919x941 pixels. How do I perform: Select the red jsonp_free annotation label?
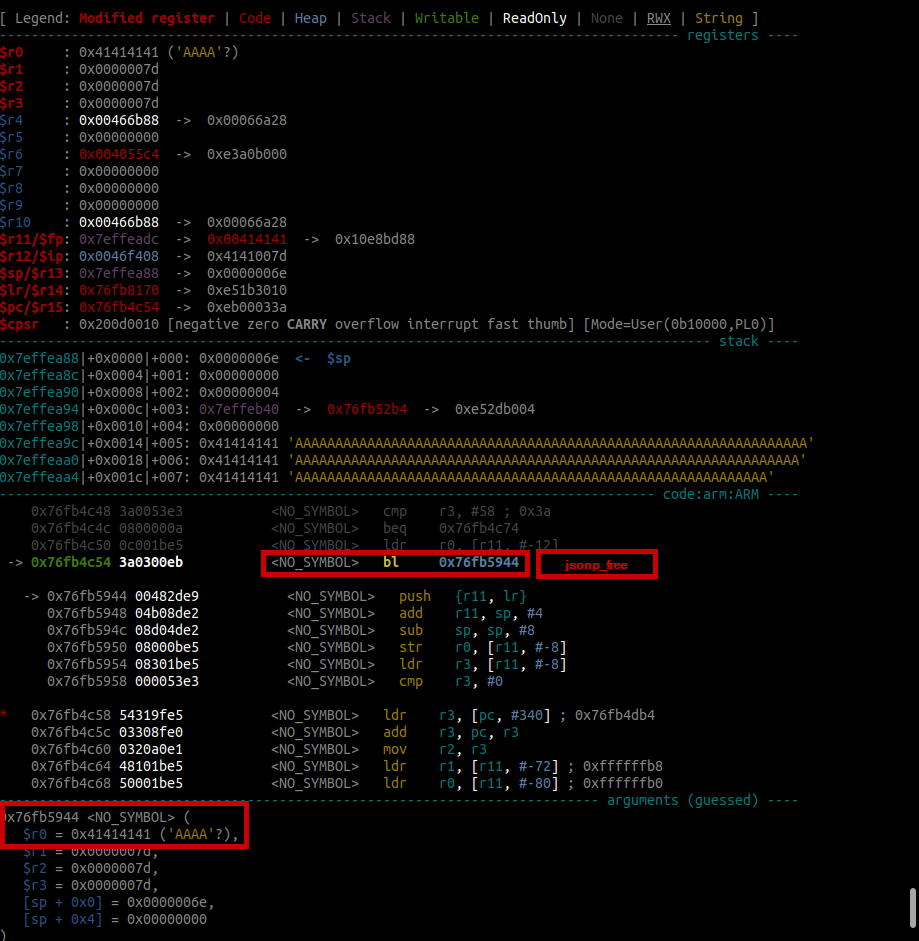[x=596, y=565]
